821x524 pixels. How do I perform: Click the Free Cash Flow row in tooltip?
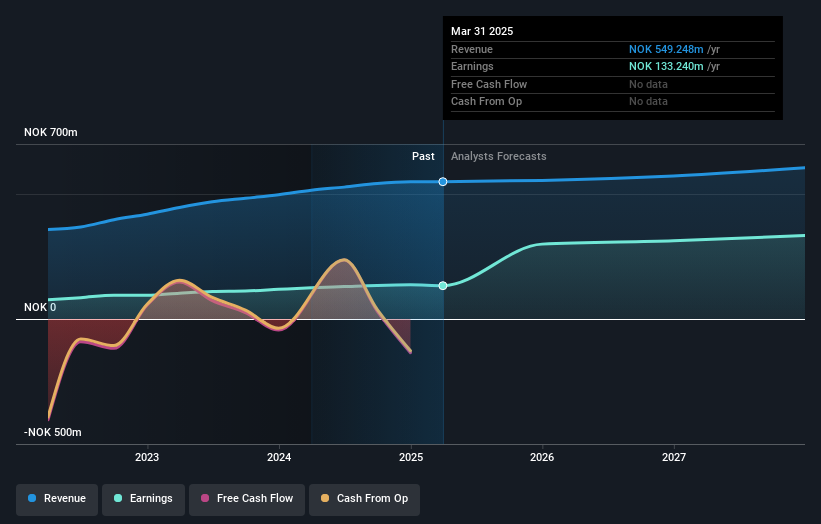pyautogui.click(x=613, y=84)
